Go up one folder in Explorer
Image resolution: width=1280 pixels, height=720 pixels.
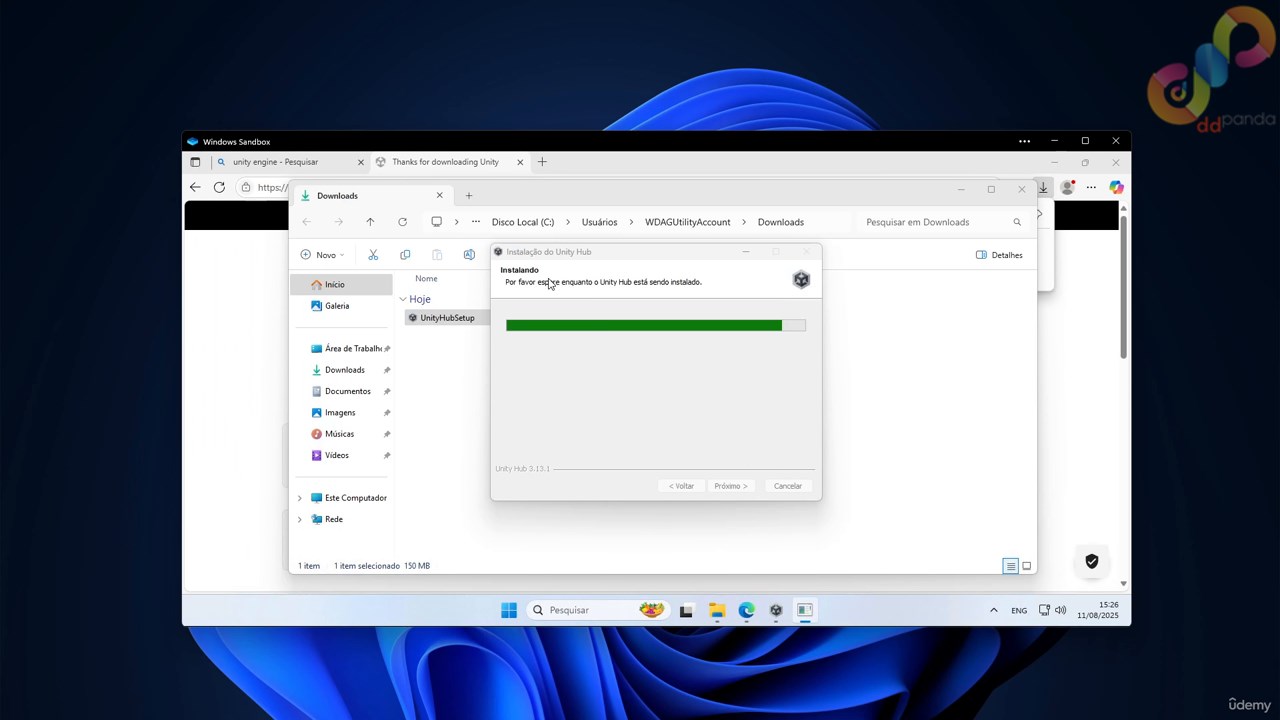[x=370, y=222]
